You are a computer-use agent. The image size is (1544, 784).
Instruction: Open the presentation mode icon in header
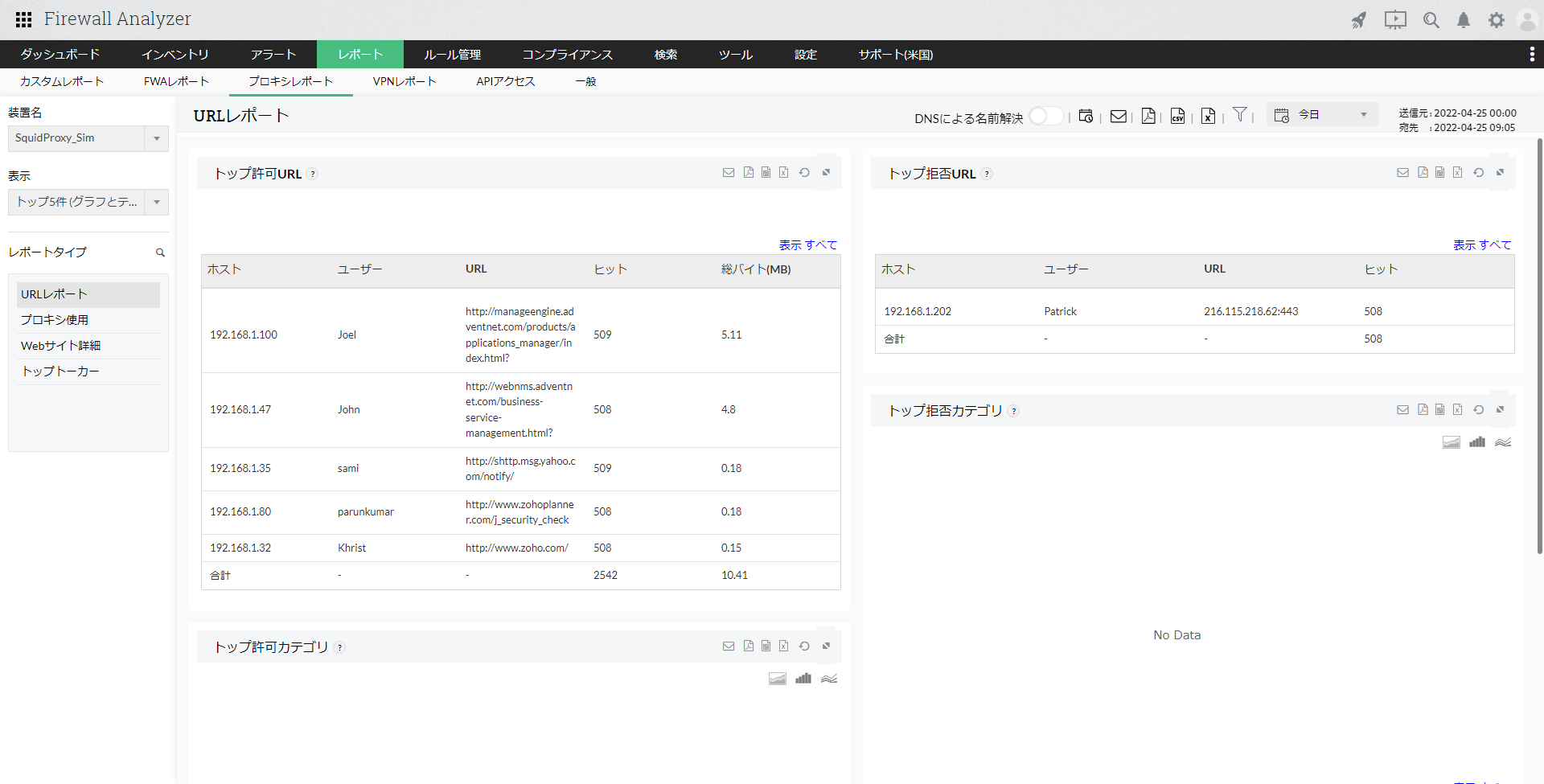[1395, 20]
